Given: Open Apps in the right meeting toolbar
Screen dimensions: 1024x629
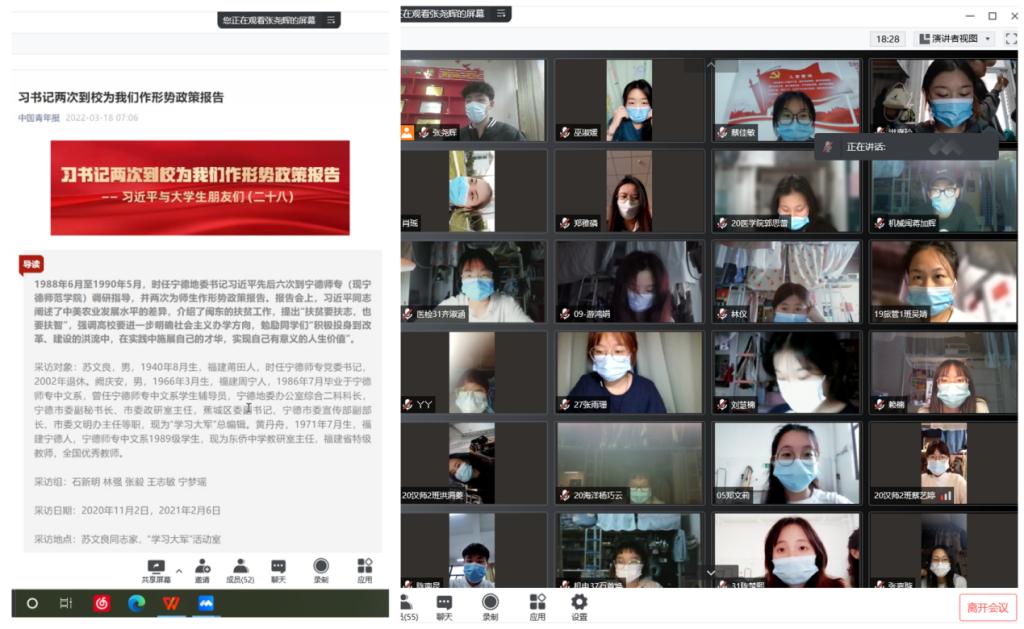Looking at the screenshot, I should point(537,606).
